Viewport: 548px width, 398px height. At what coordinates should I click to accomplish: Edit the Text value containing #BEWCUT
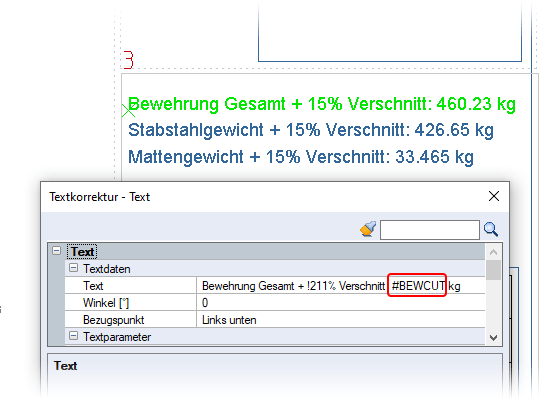click(x=340, y=285)
